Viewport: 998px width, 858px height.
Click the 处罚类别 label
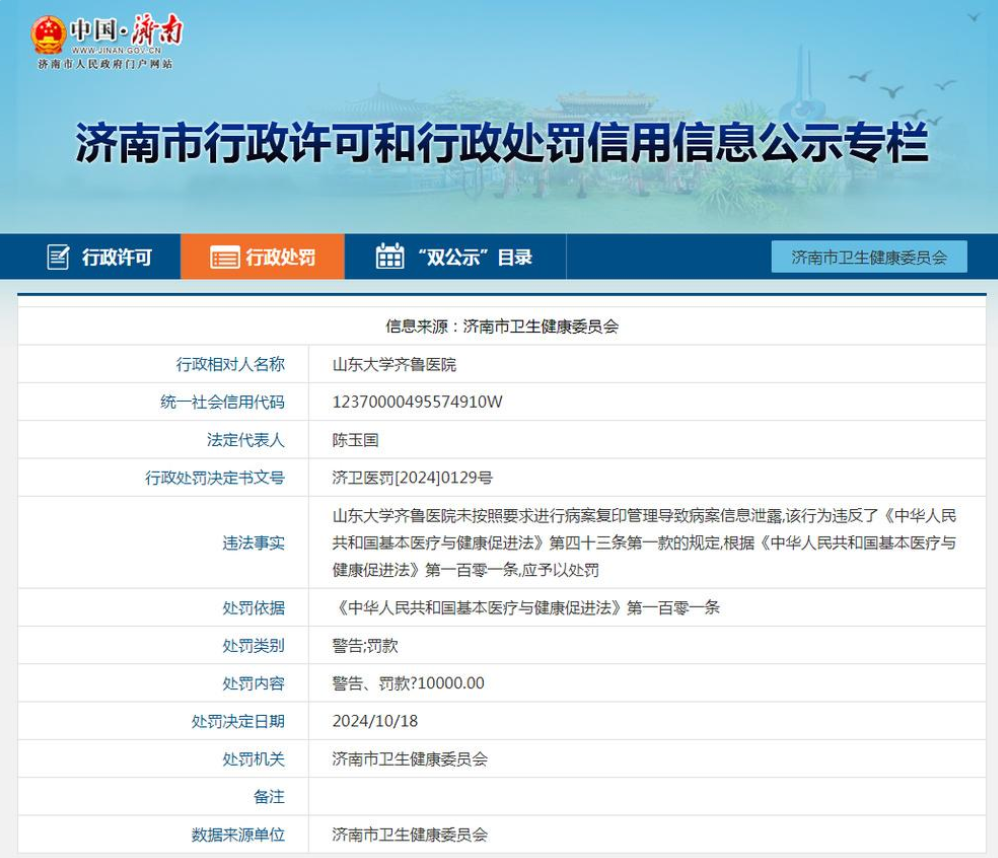click(253, 645)
